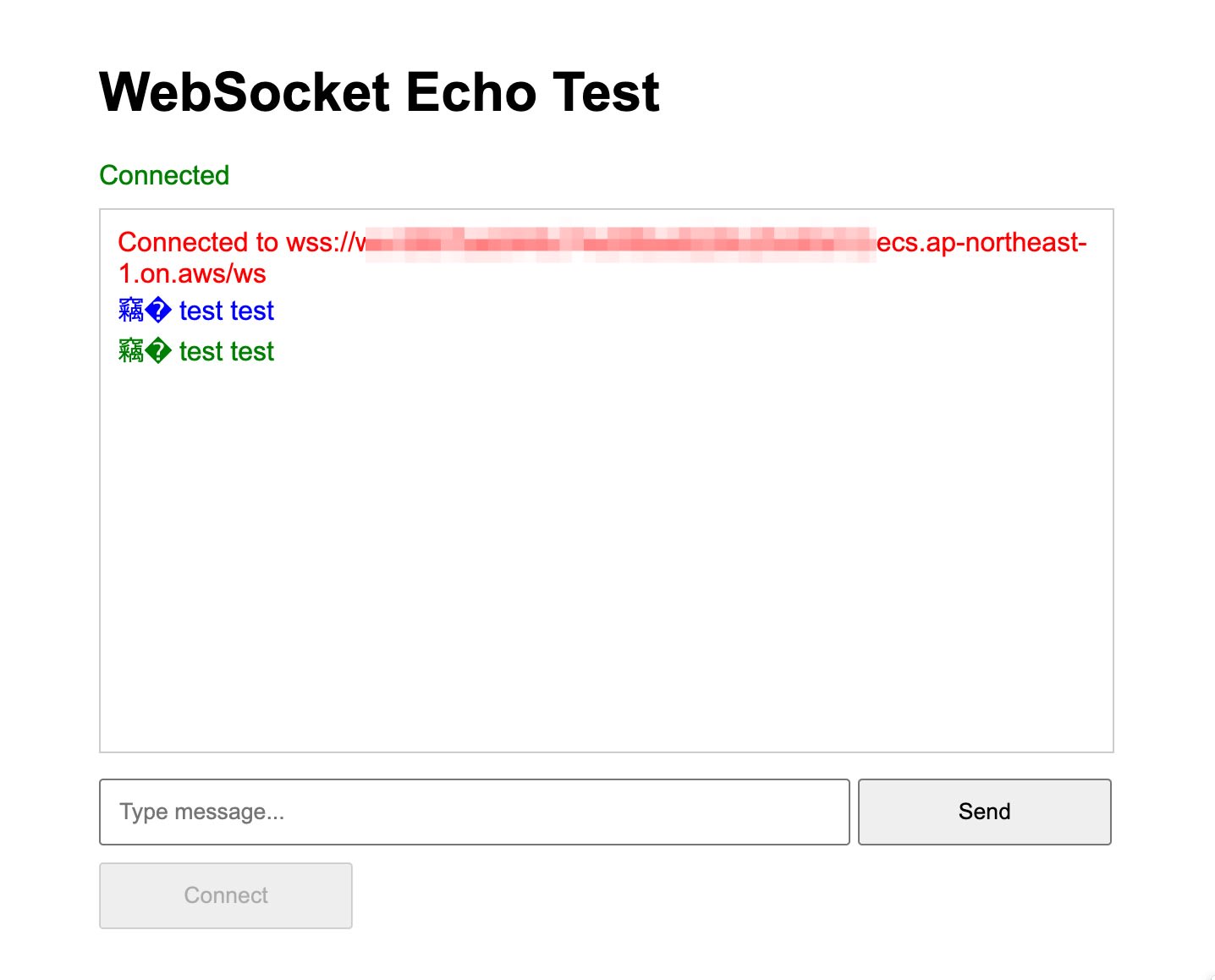1215x980 pixels.
Task: Click the Send button
Action: coord(984,812)
